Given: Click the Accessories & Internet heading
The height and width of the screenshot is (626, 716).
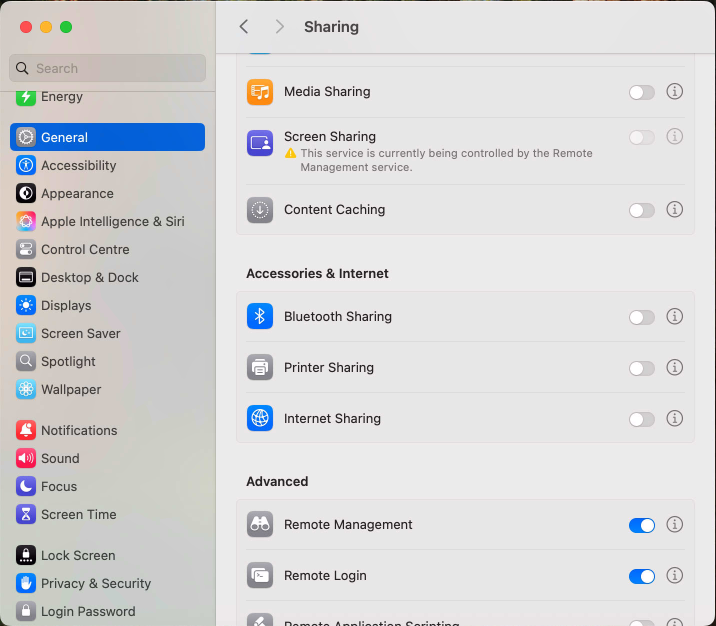Looking at the screenshot, I should point(317,274).
